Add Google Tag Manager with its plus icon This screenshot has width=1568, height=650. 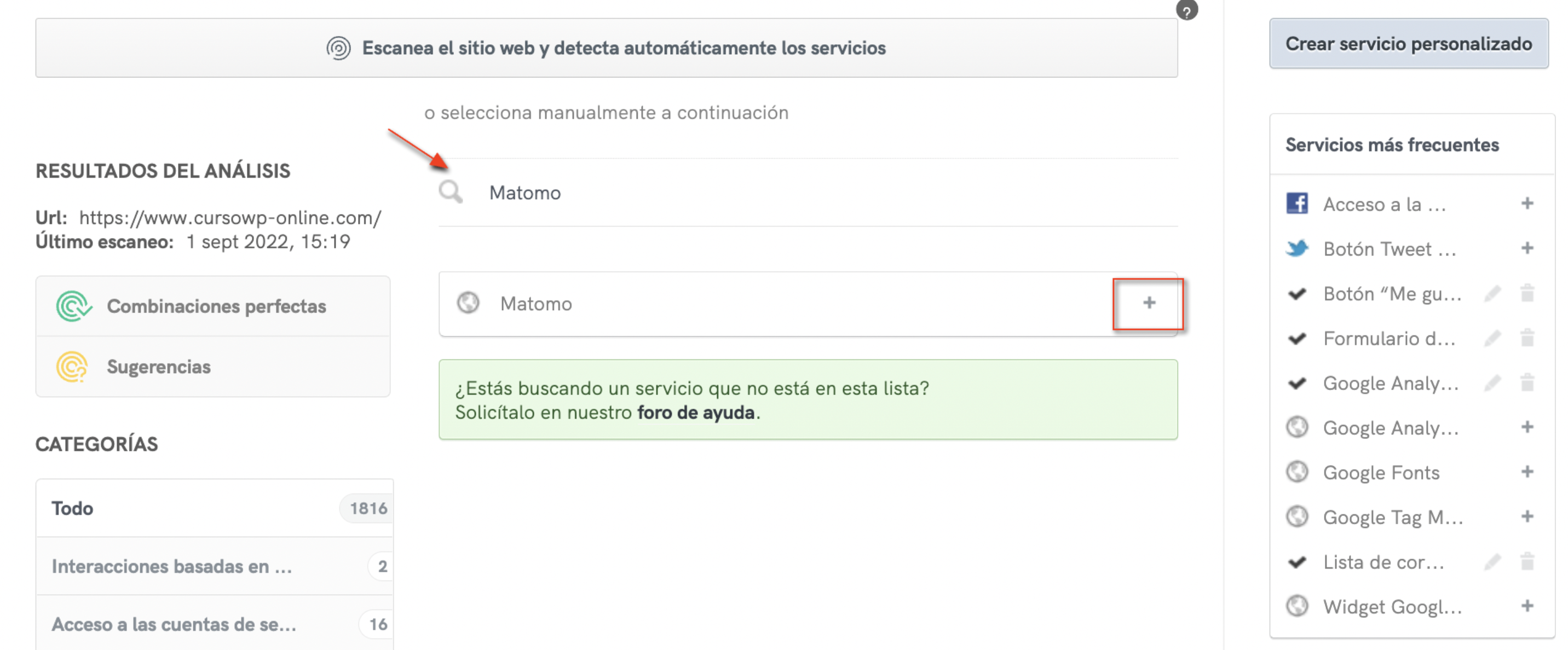(x=1529, y=516)
